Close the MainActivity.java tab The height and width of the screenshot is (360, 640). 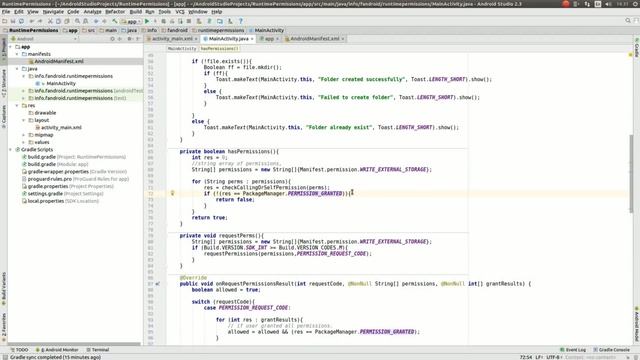[x=252, y=39]
